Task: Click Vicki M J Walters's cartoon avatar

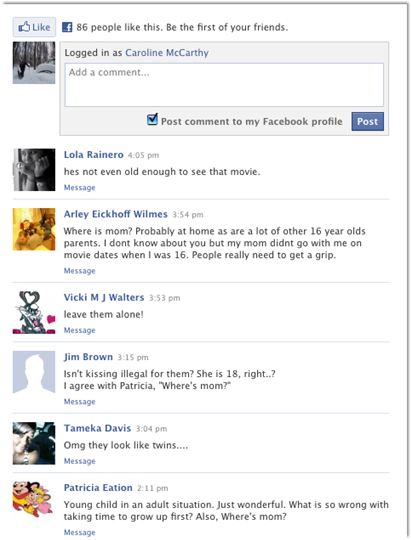Action: (x=34, y=312)
